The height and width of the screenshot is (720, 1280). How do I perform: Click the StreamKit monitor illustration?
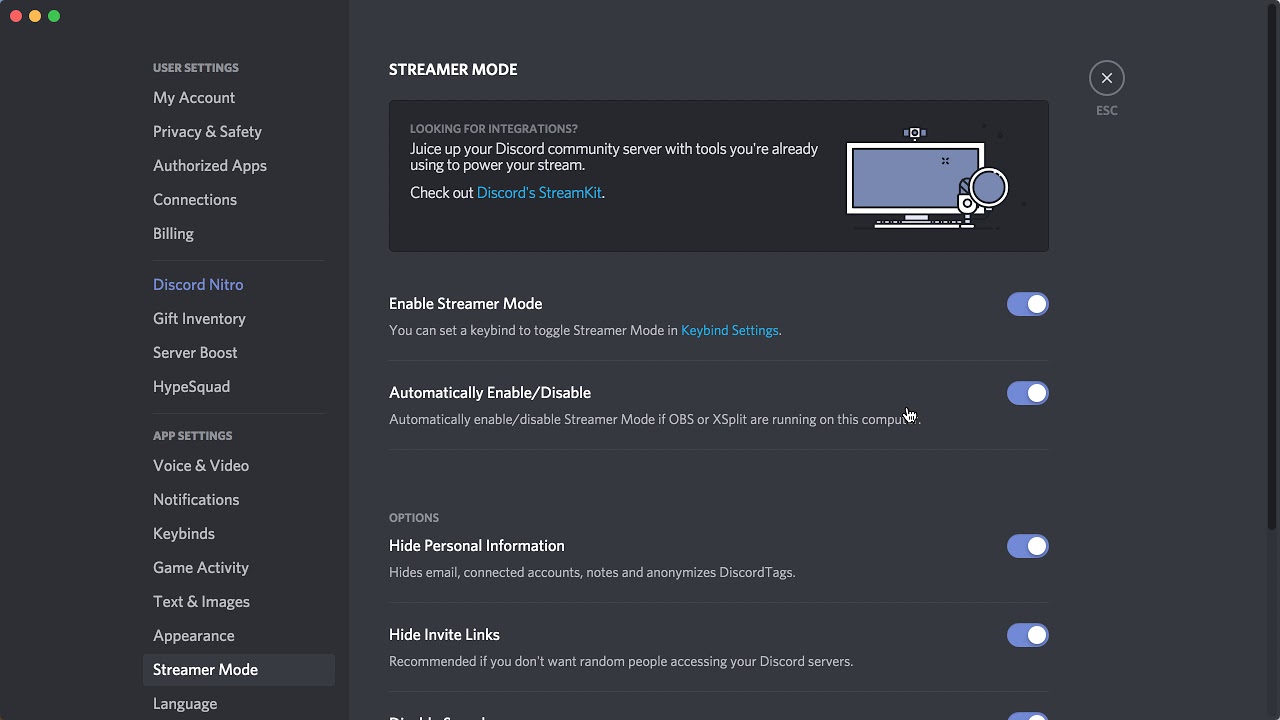pos(926,178)
